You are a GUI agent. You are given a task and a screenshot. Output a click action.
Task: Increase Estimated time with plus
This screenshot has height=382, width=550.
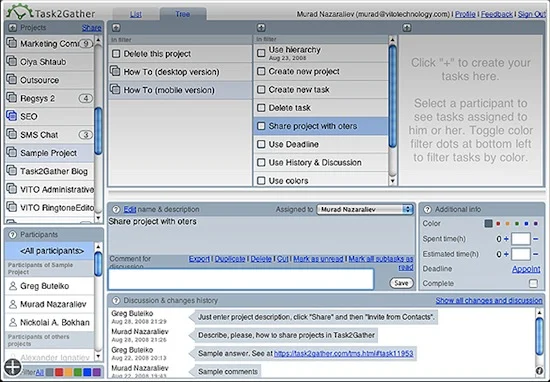click(506, 254)
